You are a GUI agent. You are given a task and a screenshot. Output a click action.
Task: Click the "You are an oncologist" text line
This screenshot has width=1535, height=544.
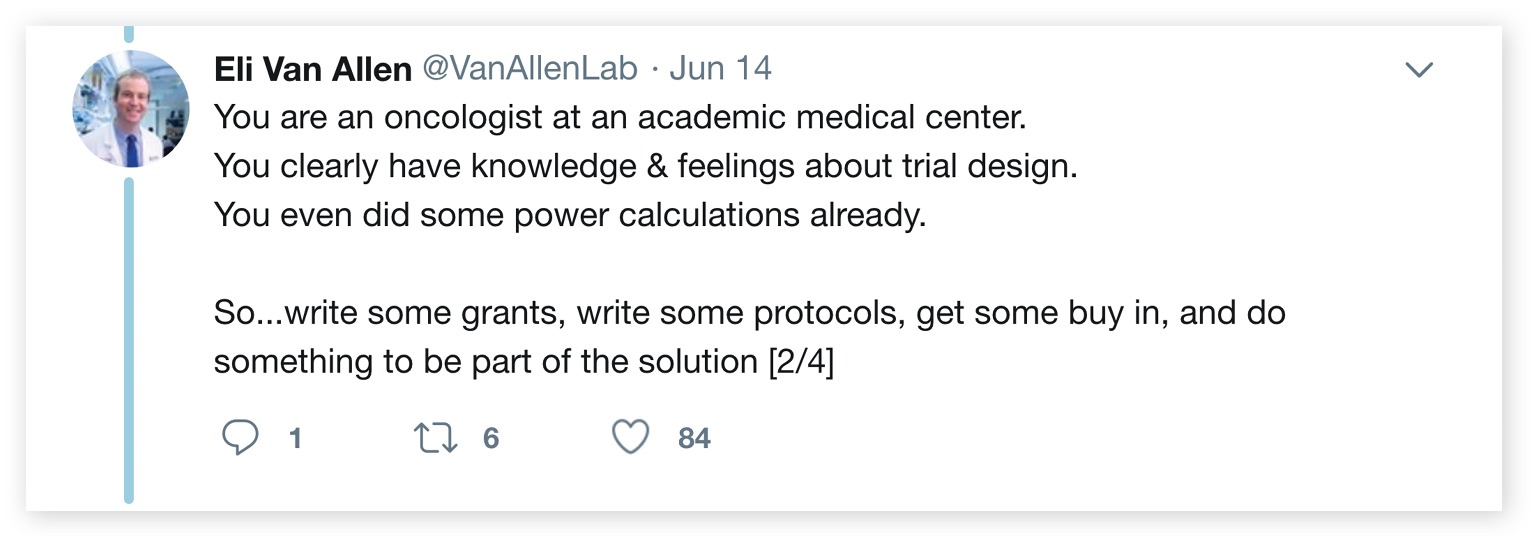620,118
